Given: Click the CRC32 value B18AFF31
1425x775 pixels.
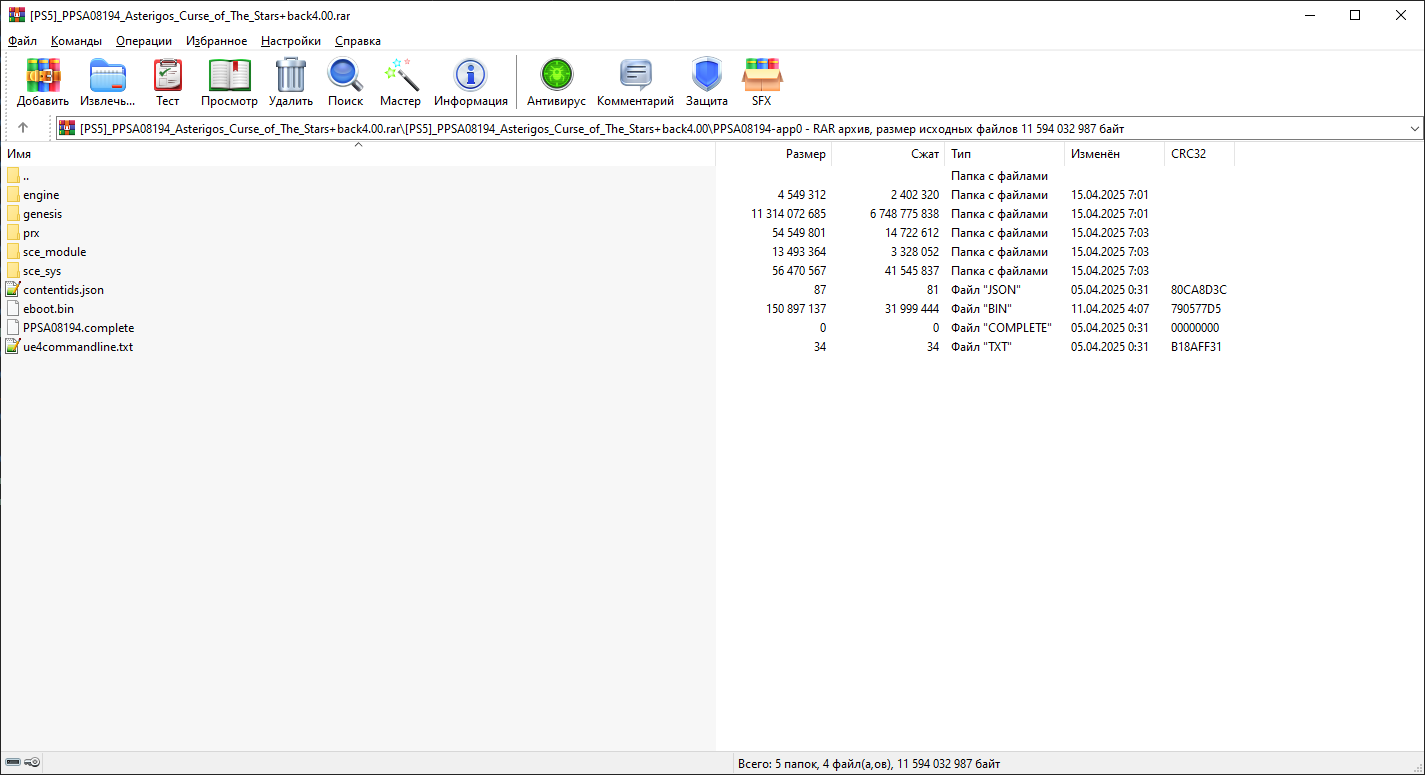Looking at the screenshot, I should pos(1196,347).
